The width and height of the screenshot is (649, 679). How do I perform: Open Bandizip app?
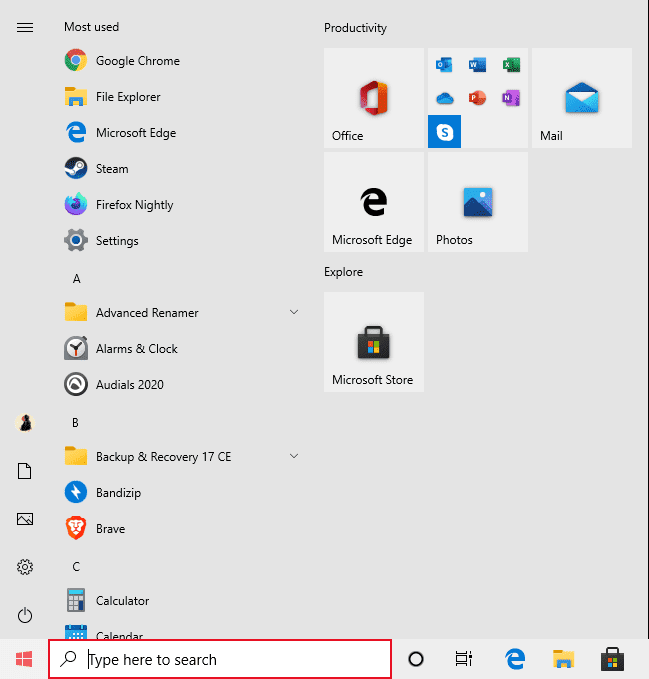pyautogui.click(x=182, y=493)
